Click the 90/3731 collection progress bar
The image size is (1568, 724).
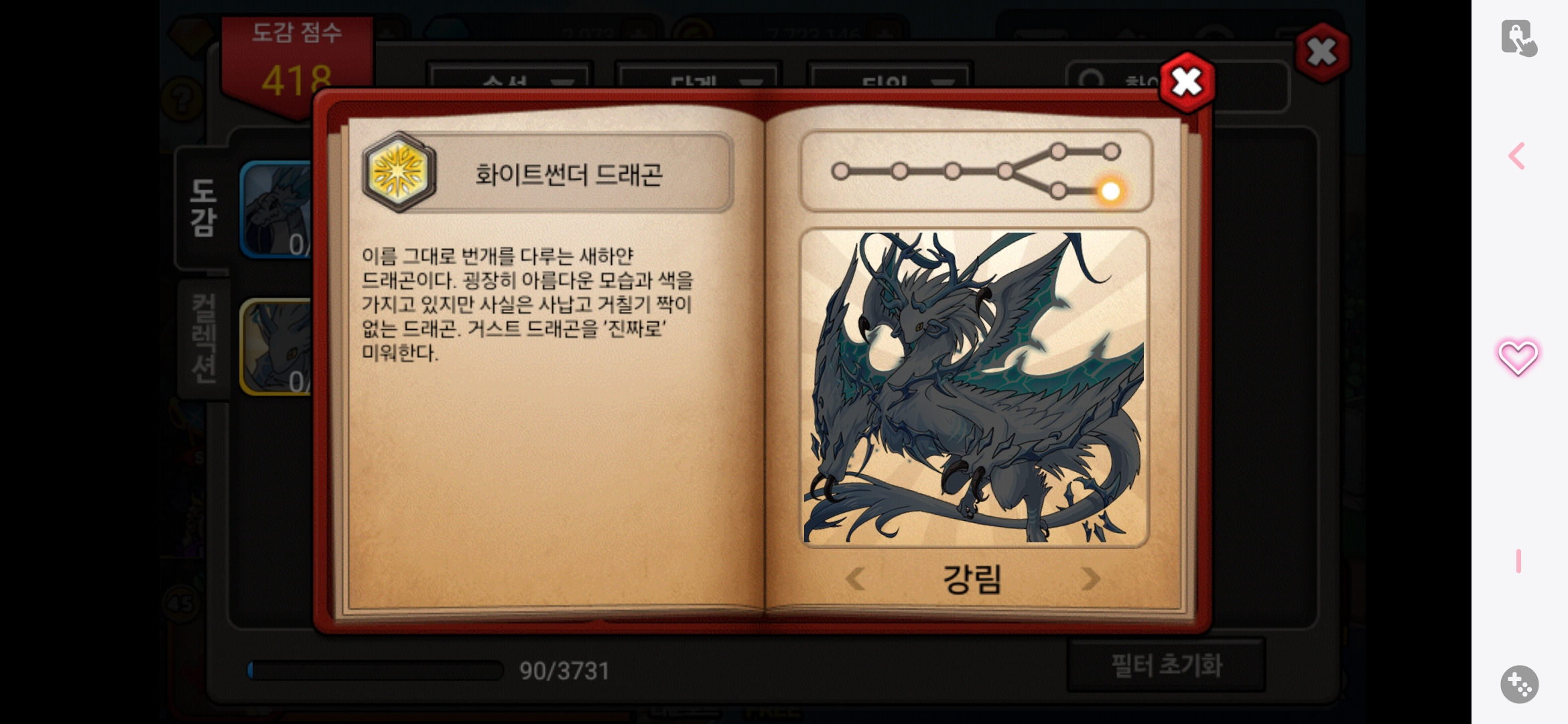[x=375, y=670]
